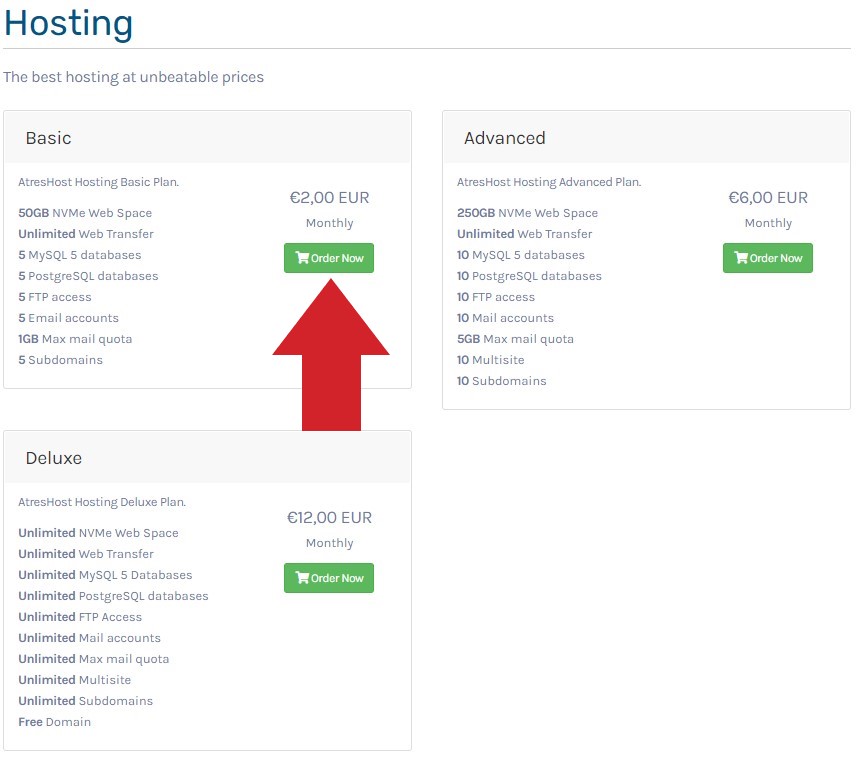Order the Advanced hosting plan
Image resolution: width=858 pixels, height=758 pixels.
[768, 257]
